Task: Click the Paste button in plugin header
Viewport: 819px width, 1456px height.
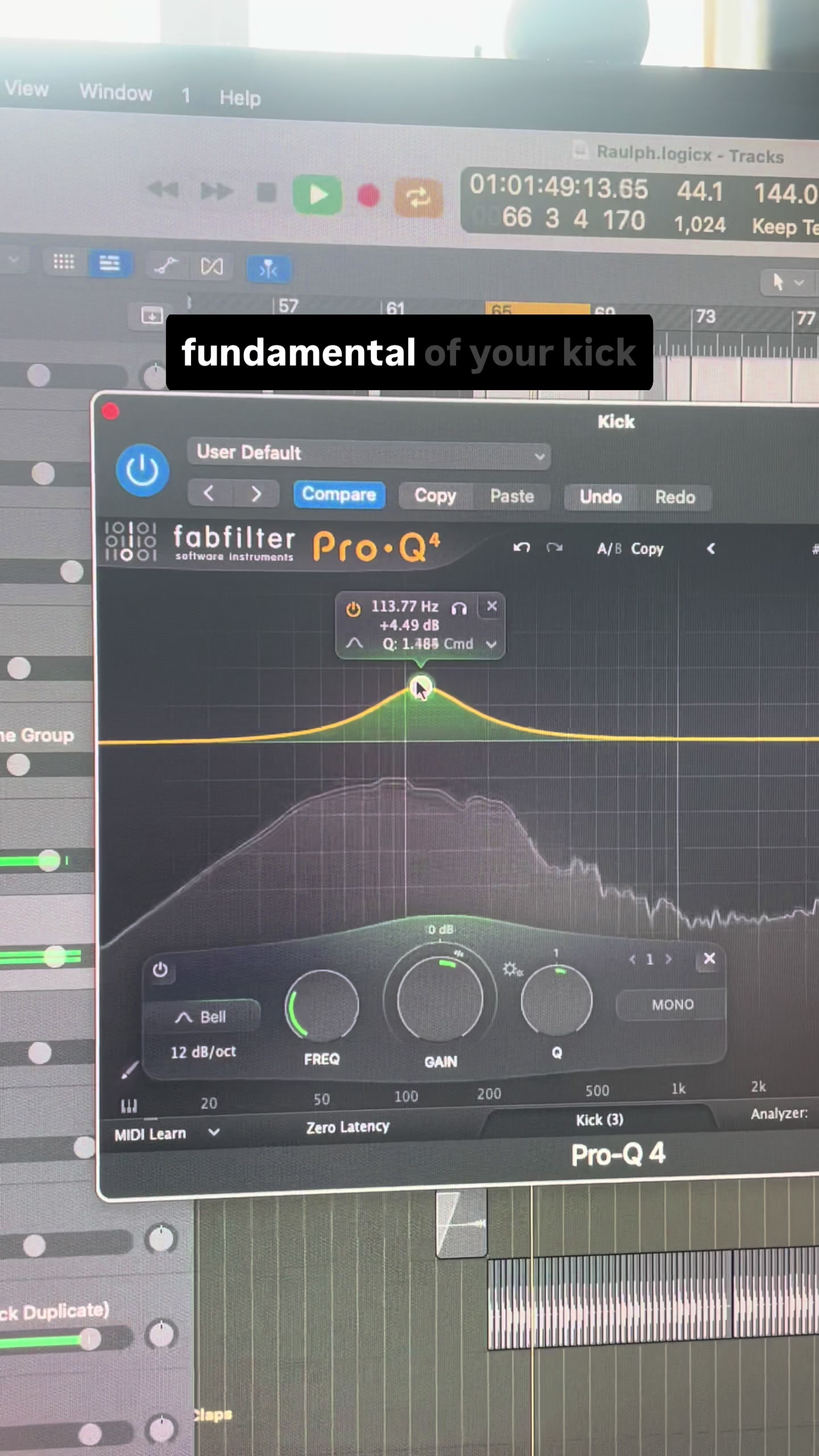Action: coord(512,497)
